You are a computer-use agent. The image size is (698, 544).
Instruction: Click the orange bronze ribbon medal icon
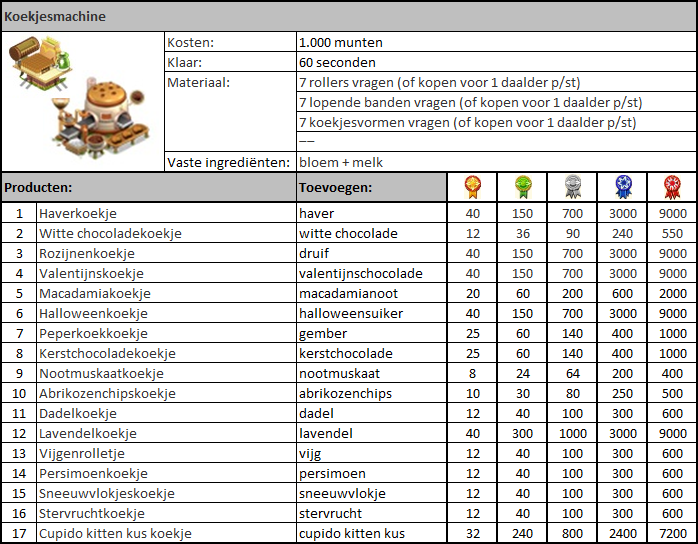pos(472,187)
